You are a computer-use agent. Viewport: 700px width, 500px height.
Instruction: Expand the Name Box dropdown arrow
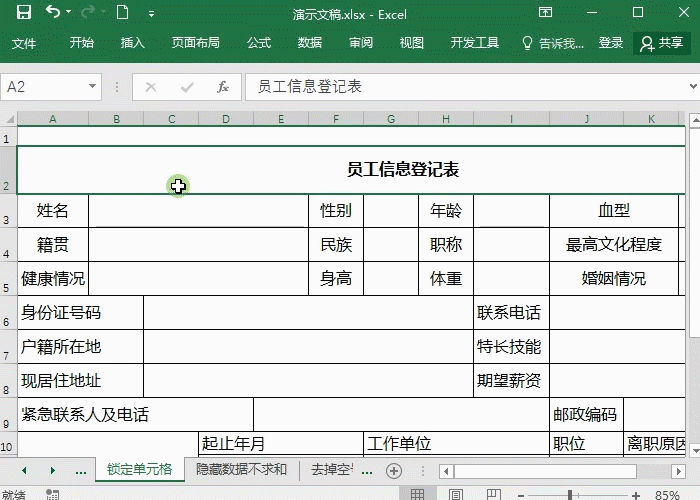(92, 86)
